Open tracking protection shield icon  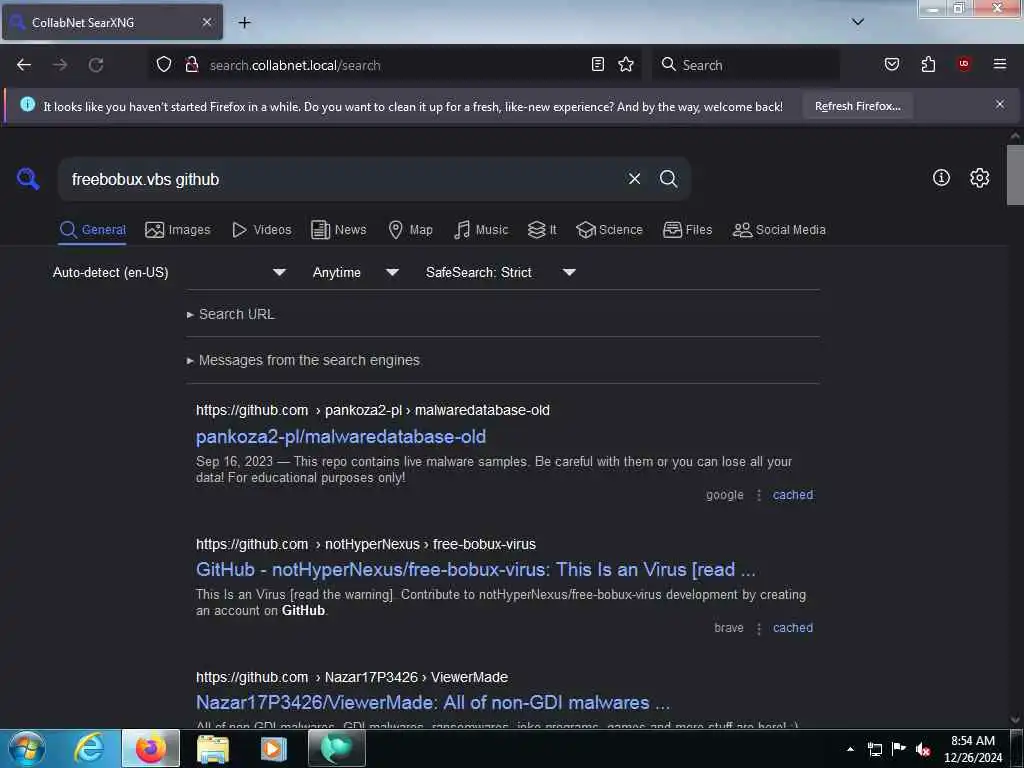tap(164, 64)
